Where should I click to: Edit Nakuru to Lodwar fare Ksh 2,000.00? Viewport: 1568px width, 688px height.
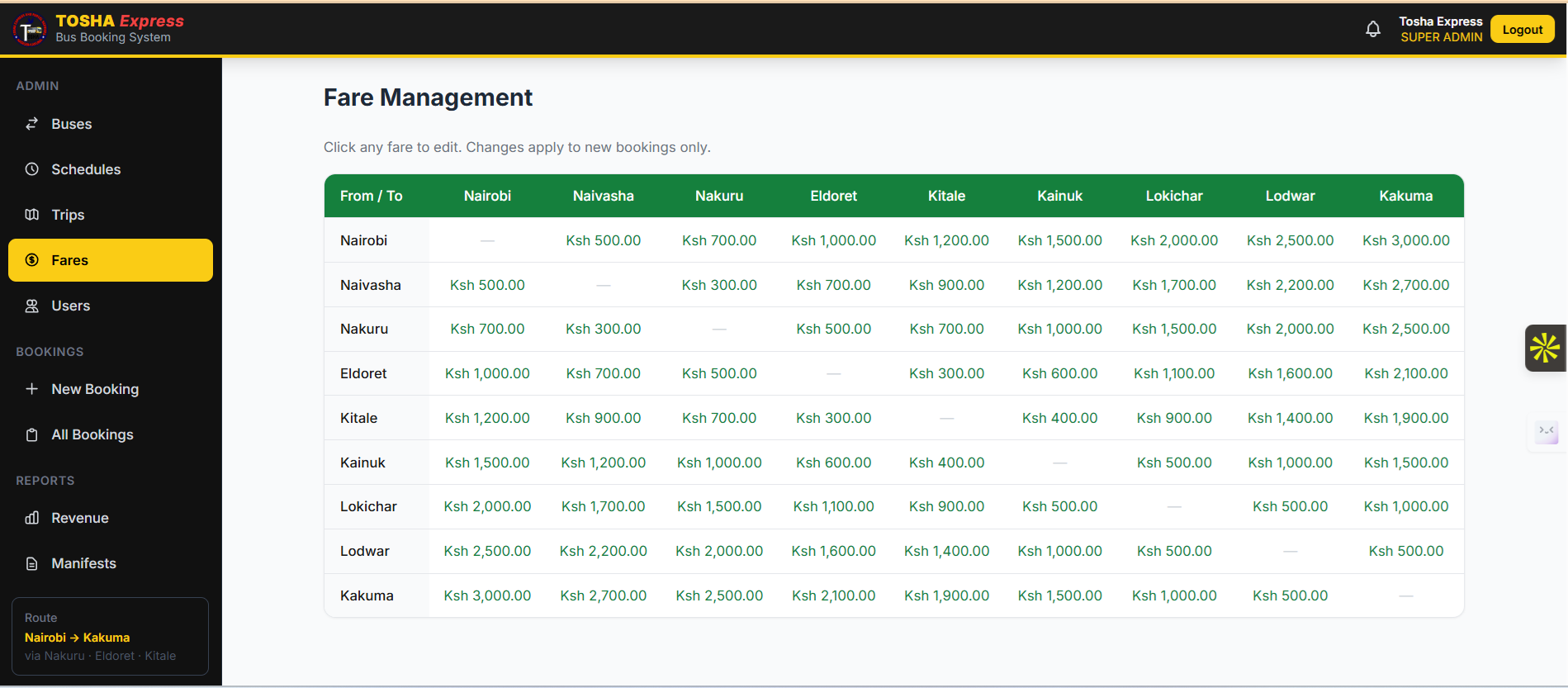pyautogui.click(x=1291, y=329)
